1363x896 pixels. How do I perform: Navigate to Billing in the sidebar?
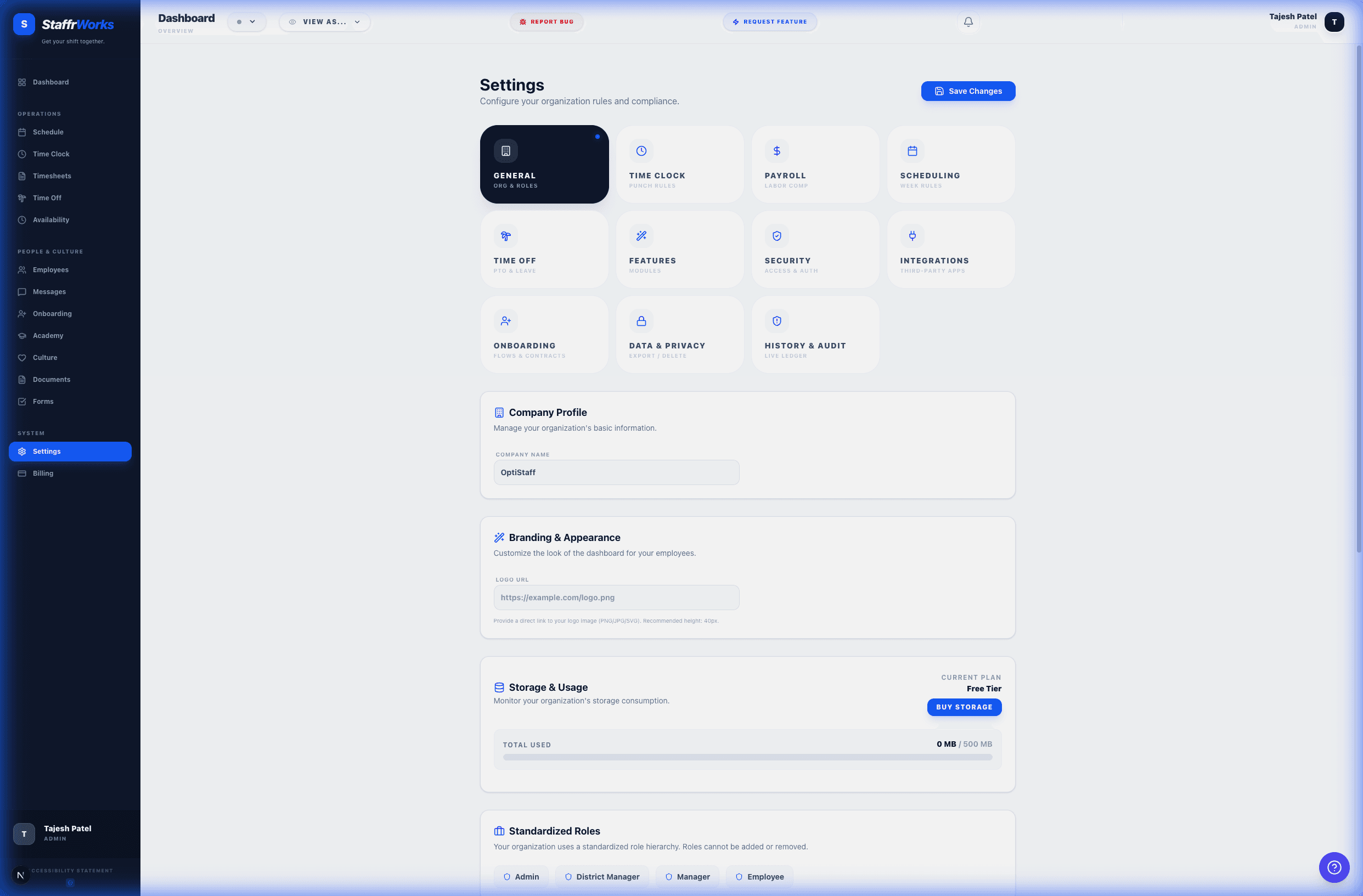click(43, 473)
